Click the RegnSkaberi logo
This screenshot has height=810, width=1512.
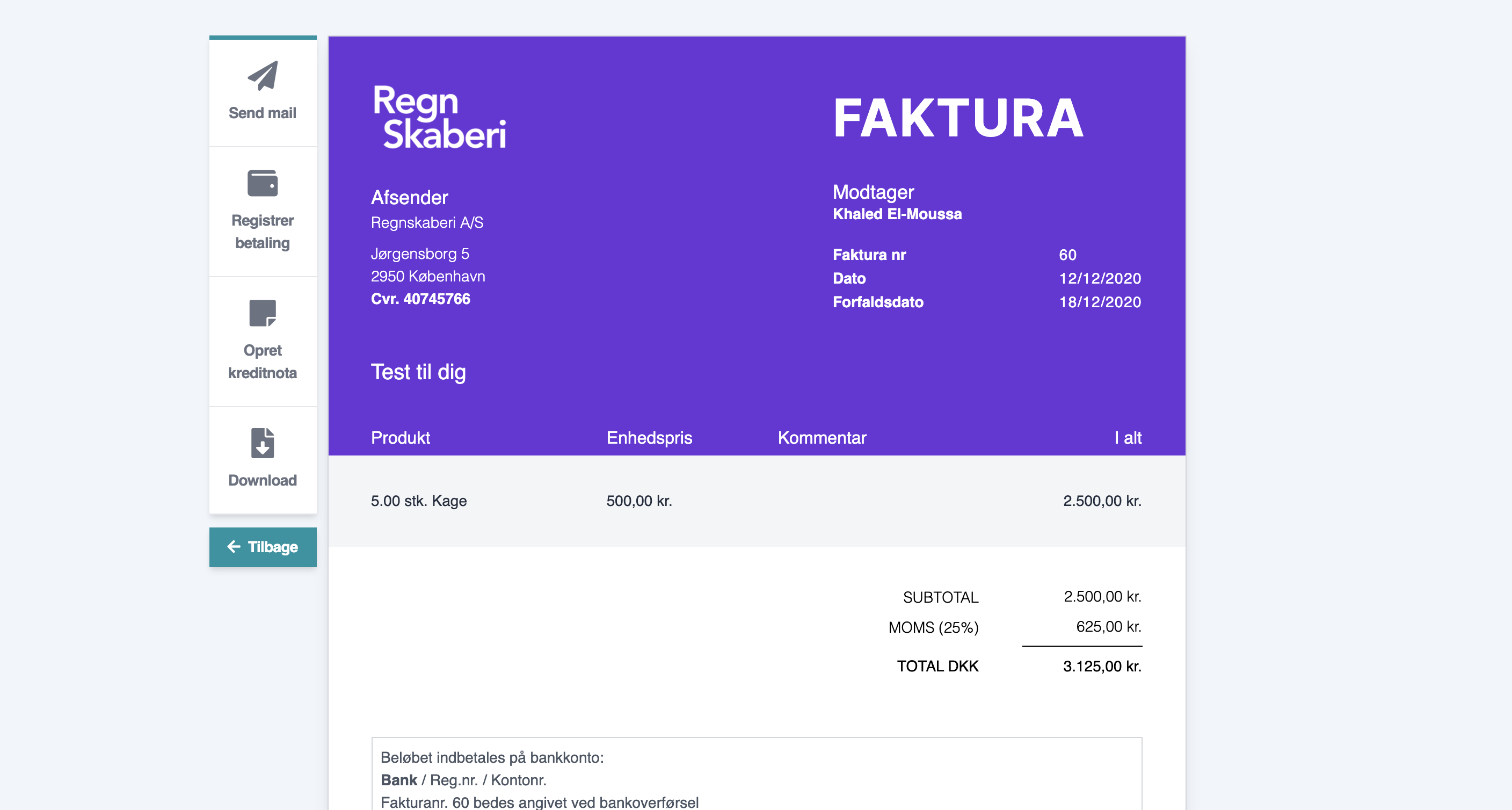pos(439,117)
